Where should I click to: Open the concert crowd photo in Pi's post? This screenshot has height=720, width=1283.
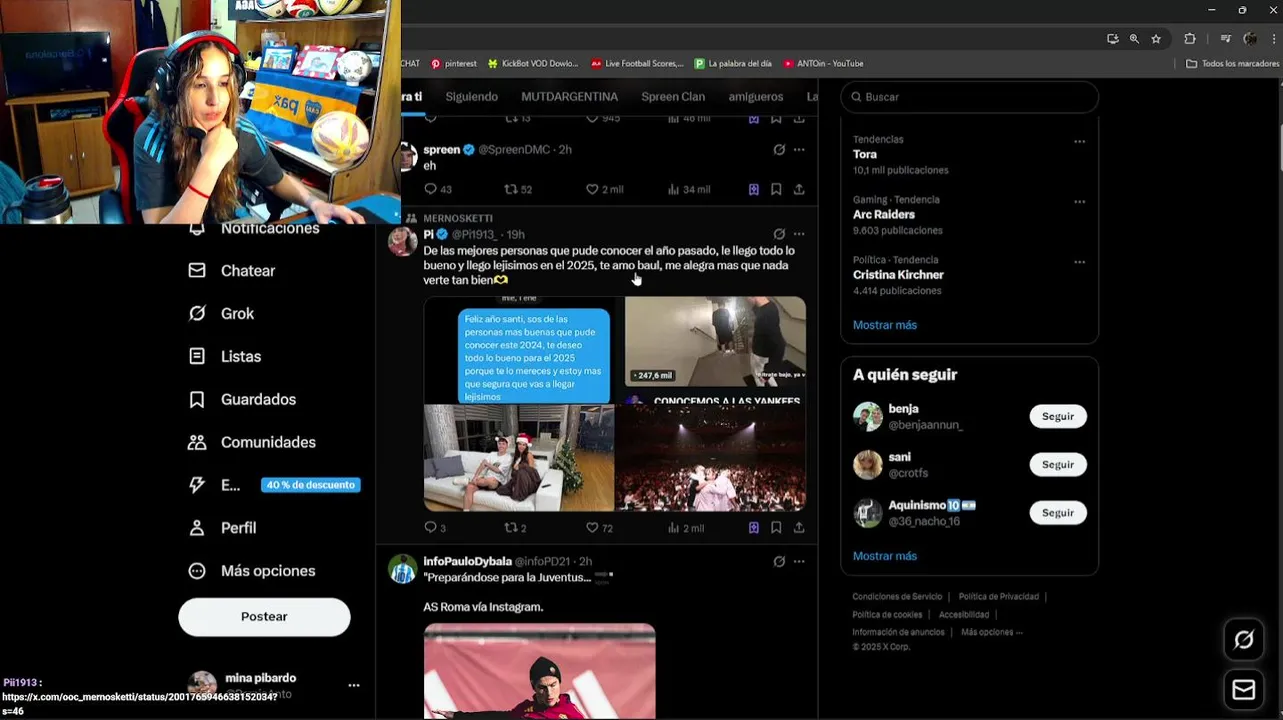pyautogui.click(x=711, y=458)
